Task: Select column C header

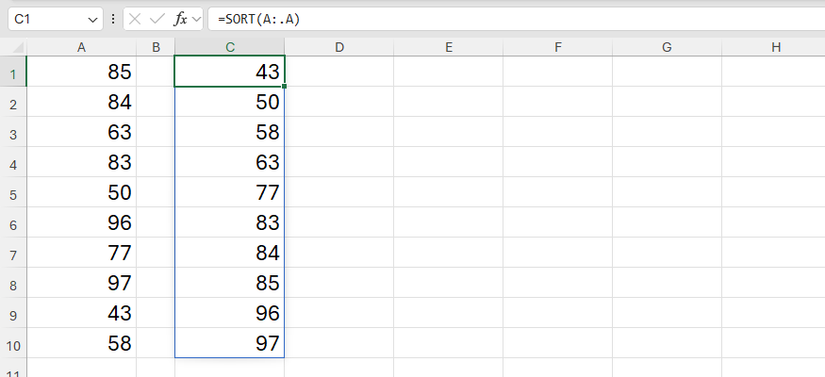Action: tap(230, 47)
